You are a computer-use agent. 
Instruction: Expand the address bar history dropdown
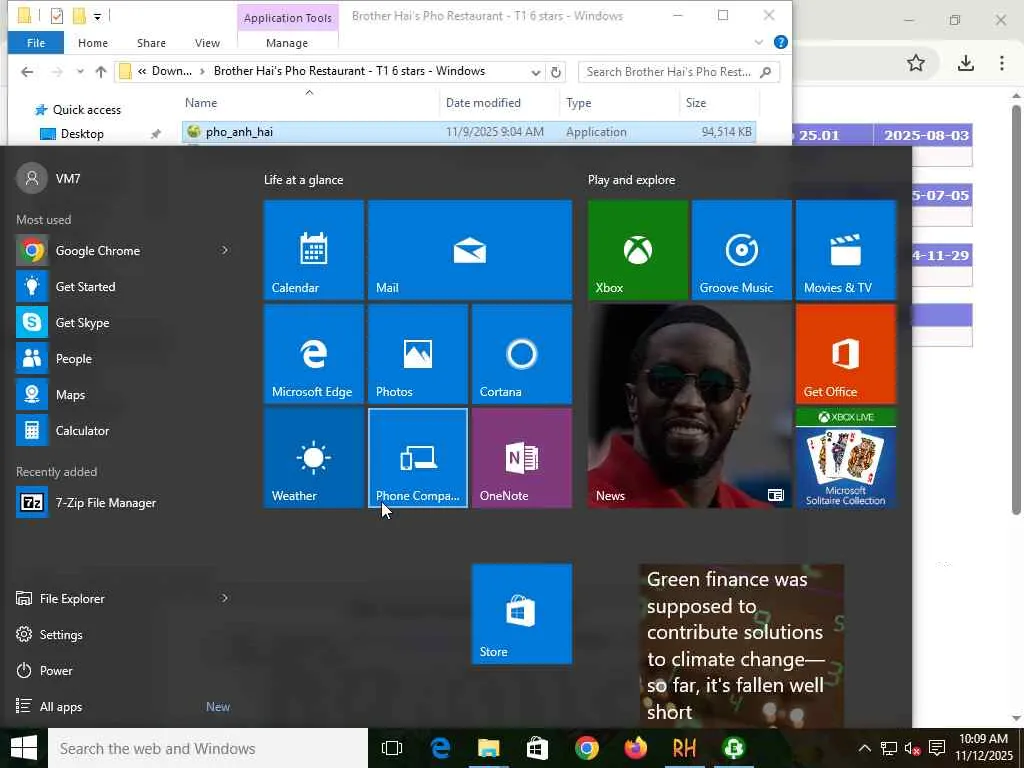coord(536,72)
